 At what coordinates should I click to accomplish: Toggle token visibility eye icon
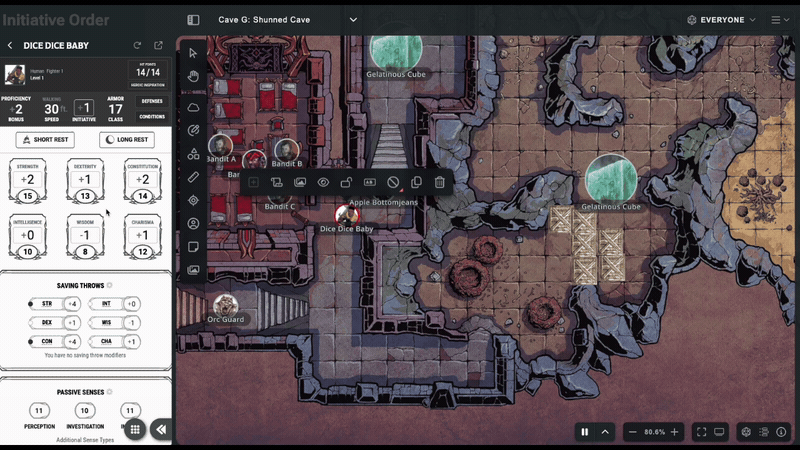click(323, 182)
